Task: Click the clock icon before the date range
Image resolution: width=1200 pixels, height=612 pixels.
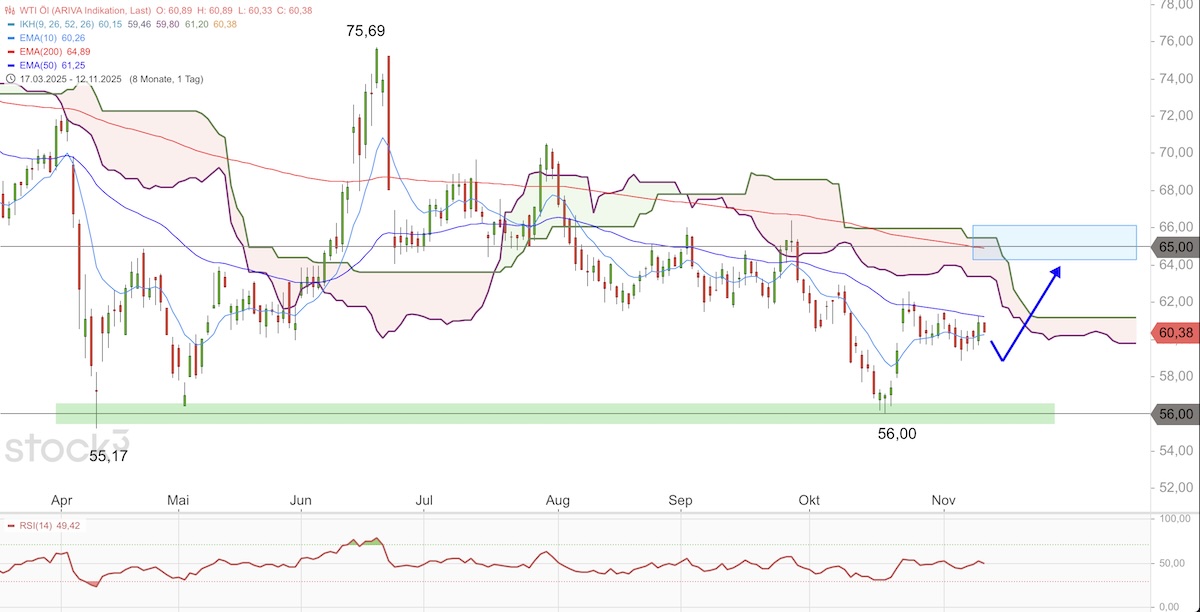Action: point(9,78)
